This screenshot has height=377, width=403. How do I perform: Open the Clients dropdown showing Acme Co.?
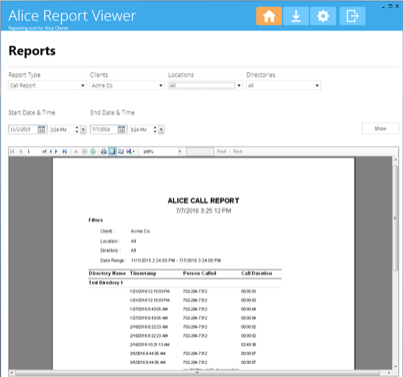click(127, 85)
